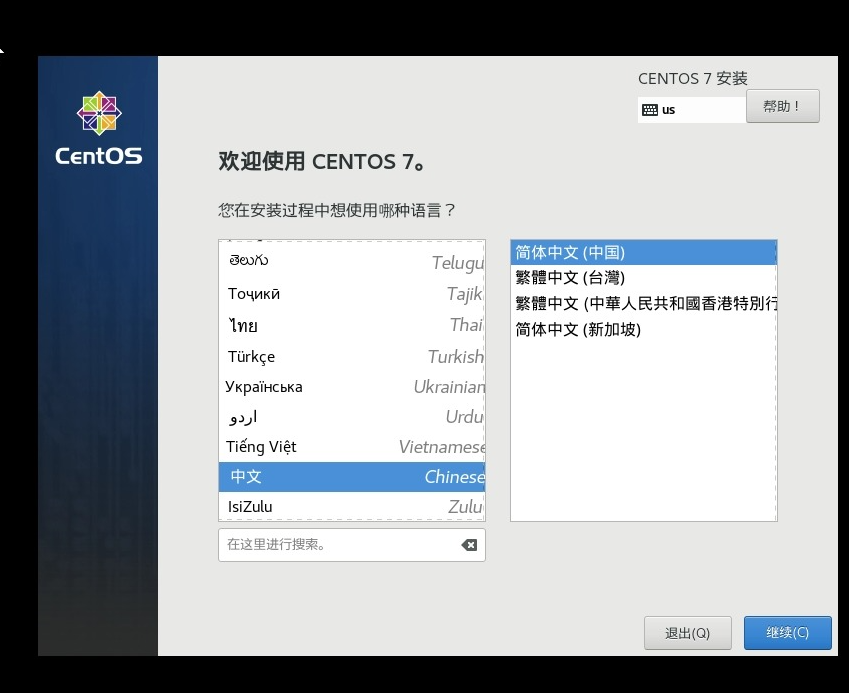
Task: Clear the search field with the backspace icon
Action: point(469,545)
